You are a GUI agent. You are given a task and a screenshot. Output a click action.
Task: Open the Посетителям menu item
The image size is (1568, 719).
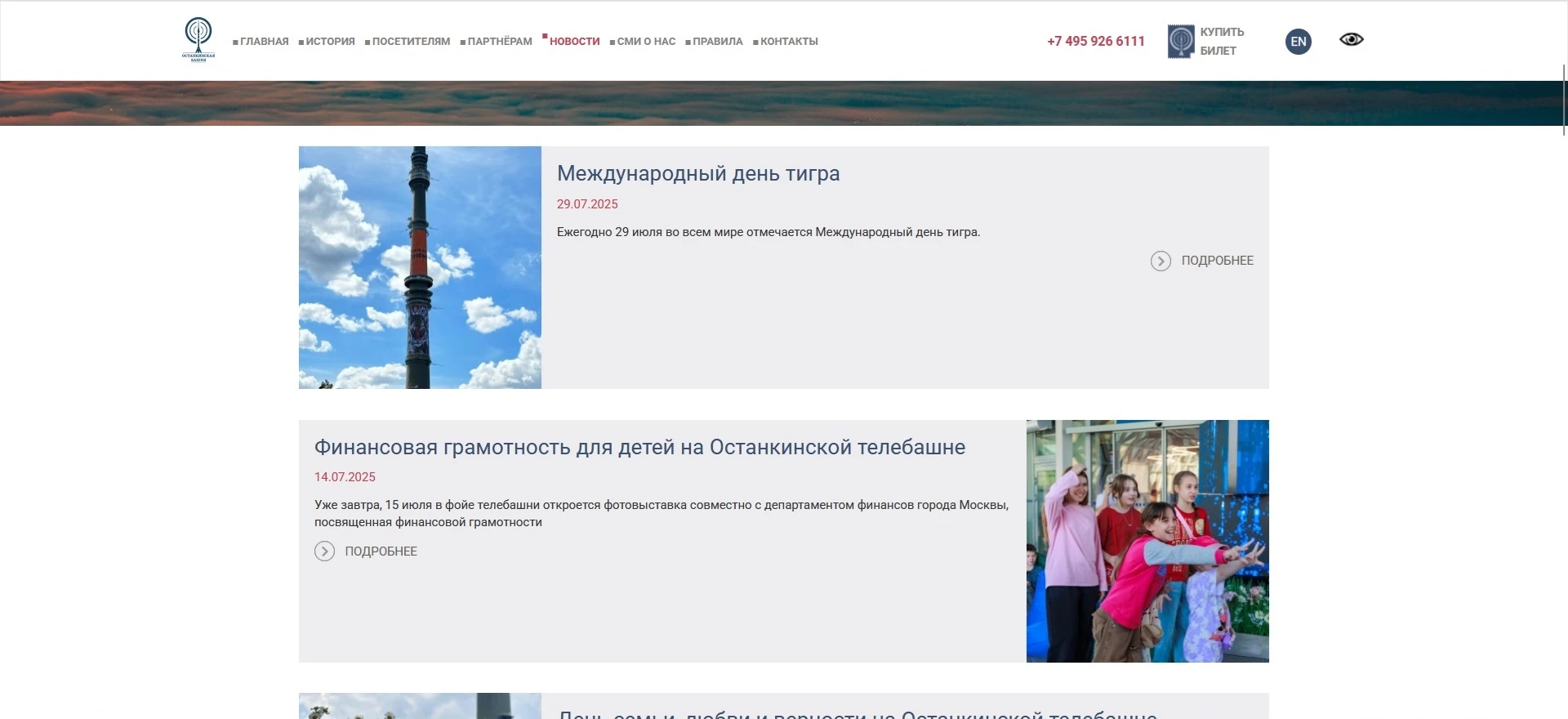tap(411, 42)
